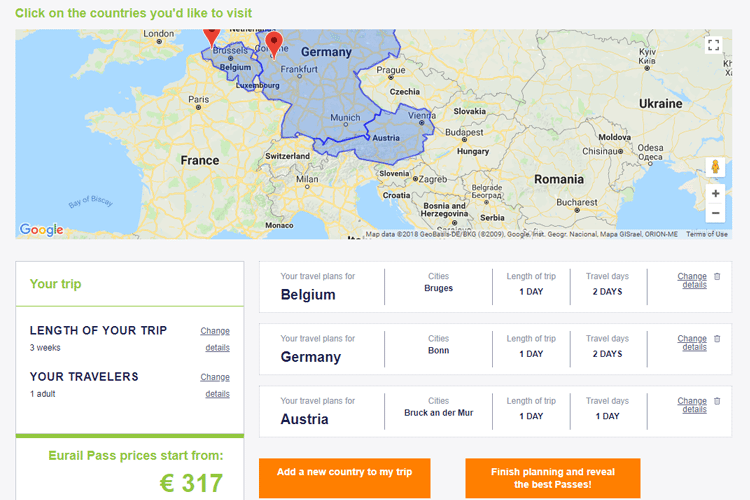Click the Google logo on the map
750x500 pixels.
(41, 230)
